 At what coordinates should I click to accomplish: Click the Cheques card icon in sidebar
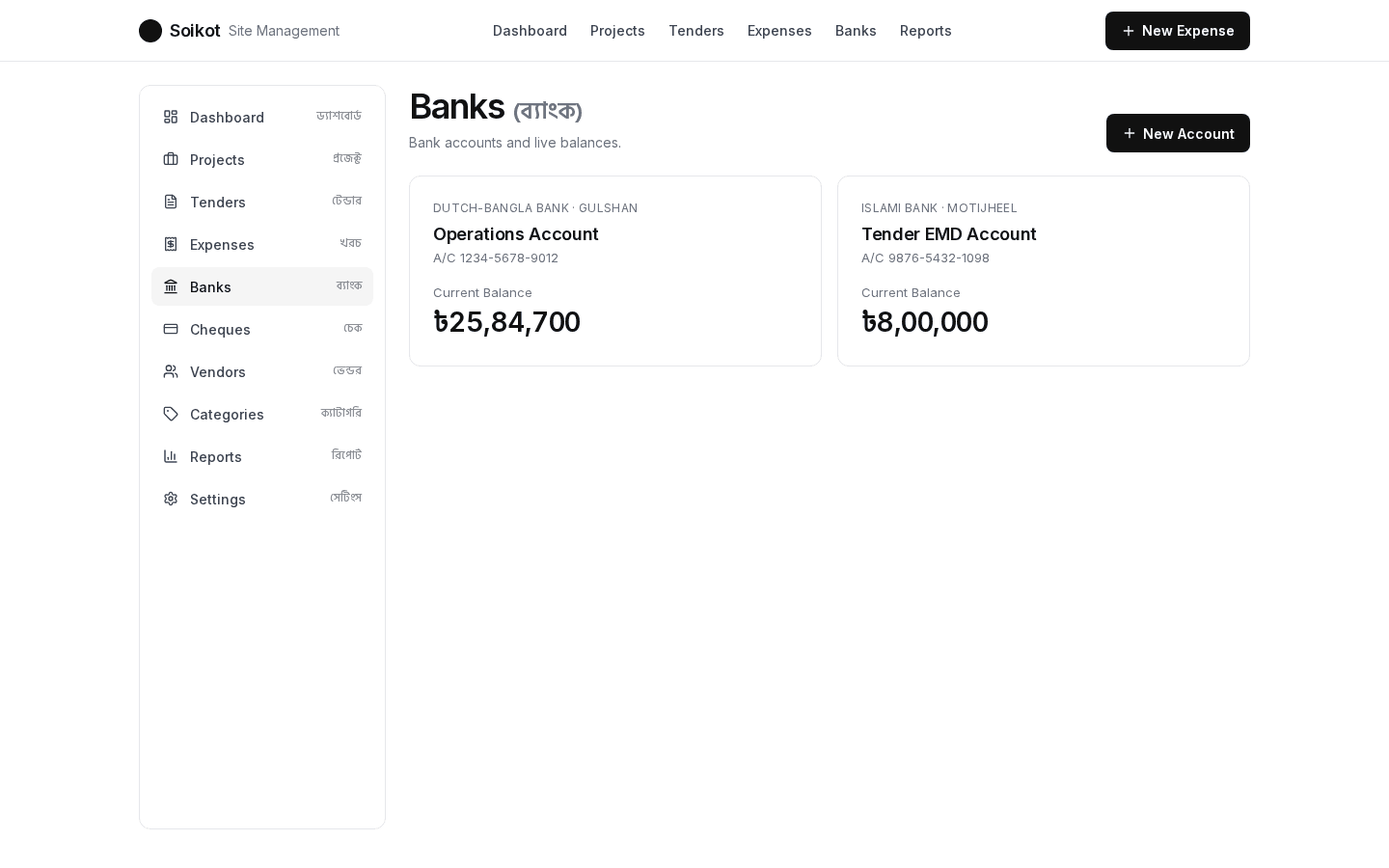click(x=171, y=329)
